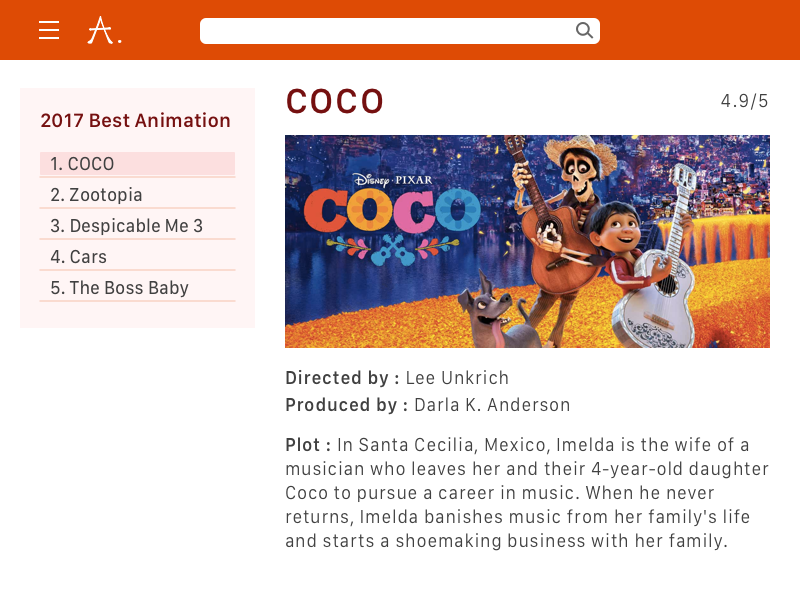Select Cars in the ranking list
The image size is (800, 600).
[137, 257]
